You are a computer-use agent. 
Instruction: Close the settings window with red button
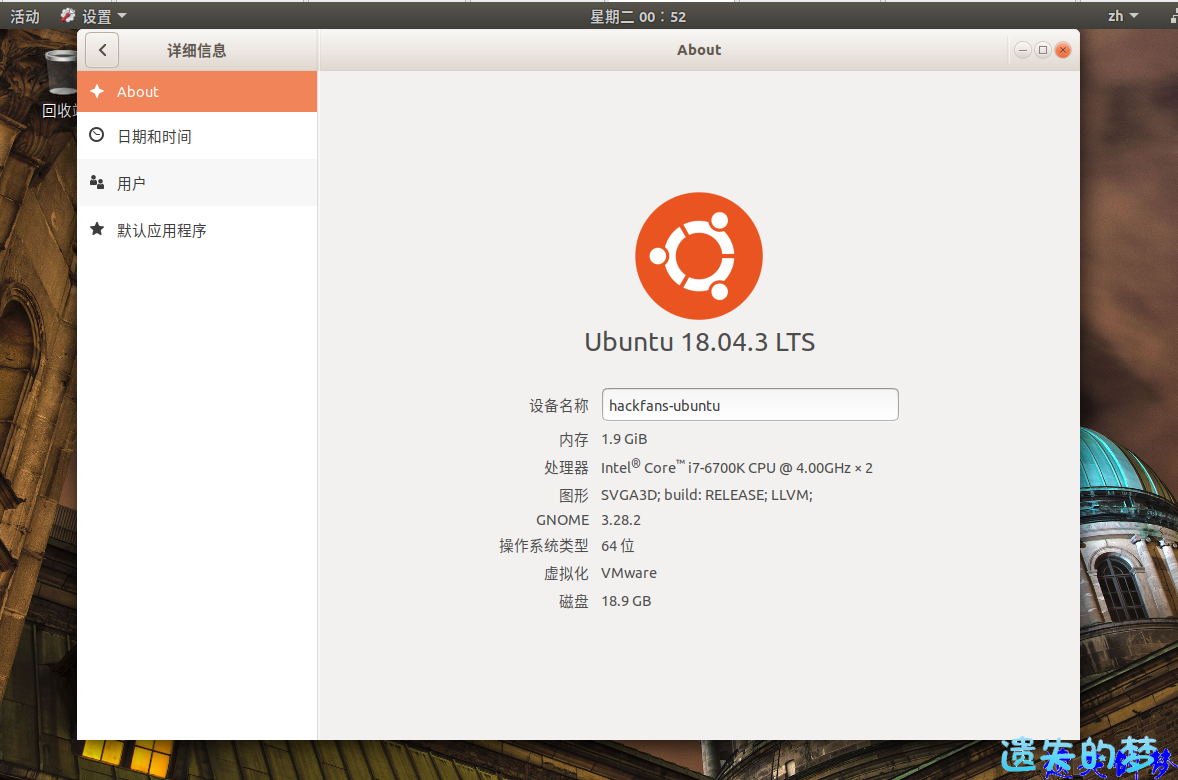point(1062,50)
